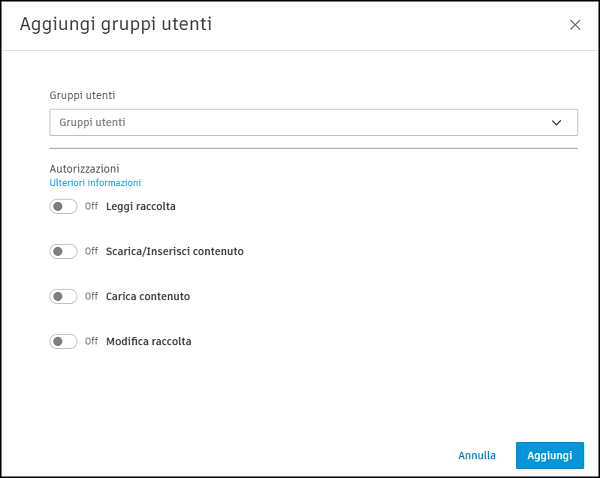Click the dialog title Aggiungi gruppi utenti

(x=116, y=23)
